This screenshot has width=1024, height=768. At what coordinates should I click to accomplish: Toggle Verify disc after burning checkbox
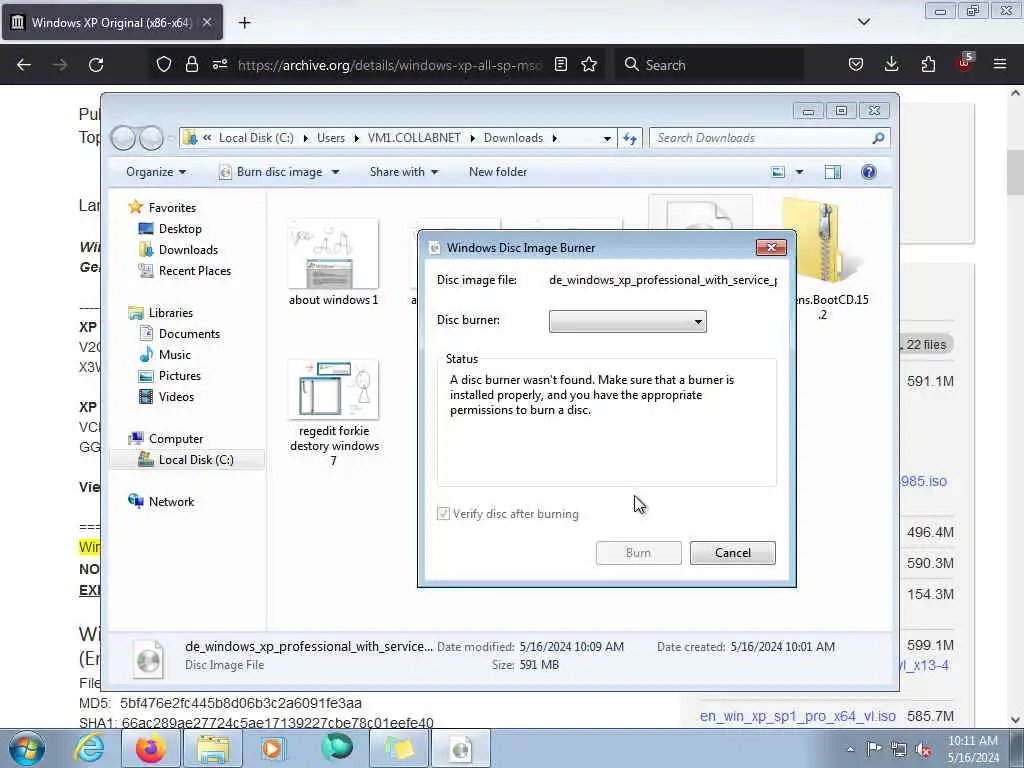[443, 514]
